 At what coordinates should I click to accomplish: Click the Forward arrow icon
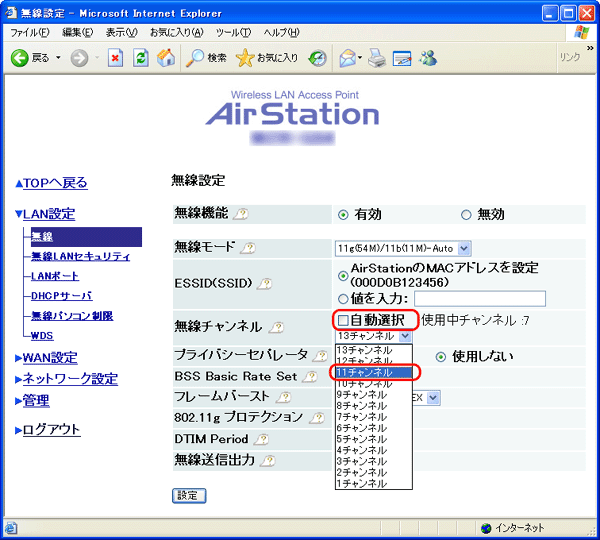click(79, 59)
